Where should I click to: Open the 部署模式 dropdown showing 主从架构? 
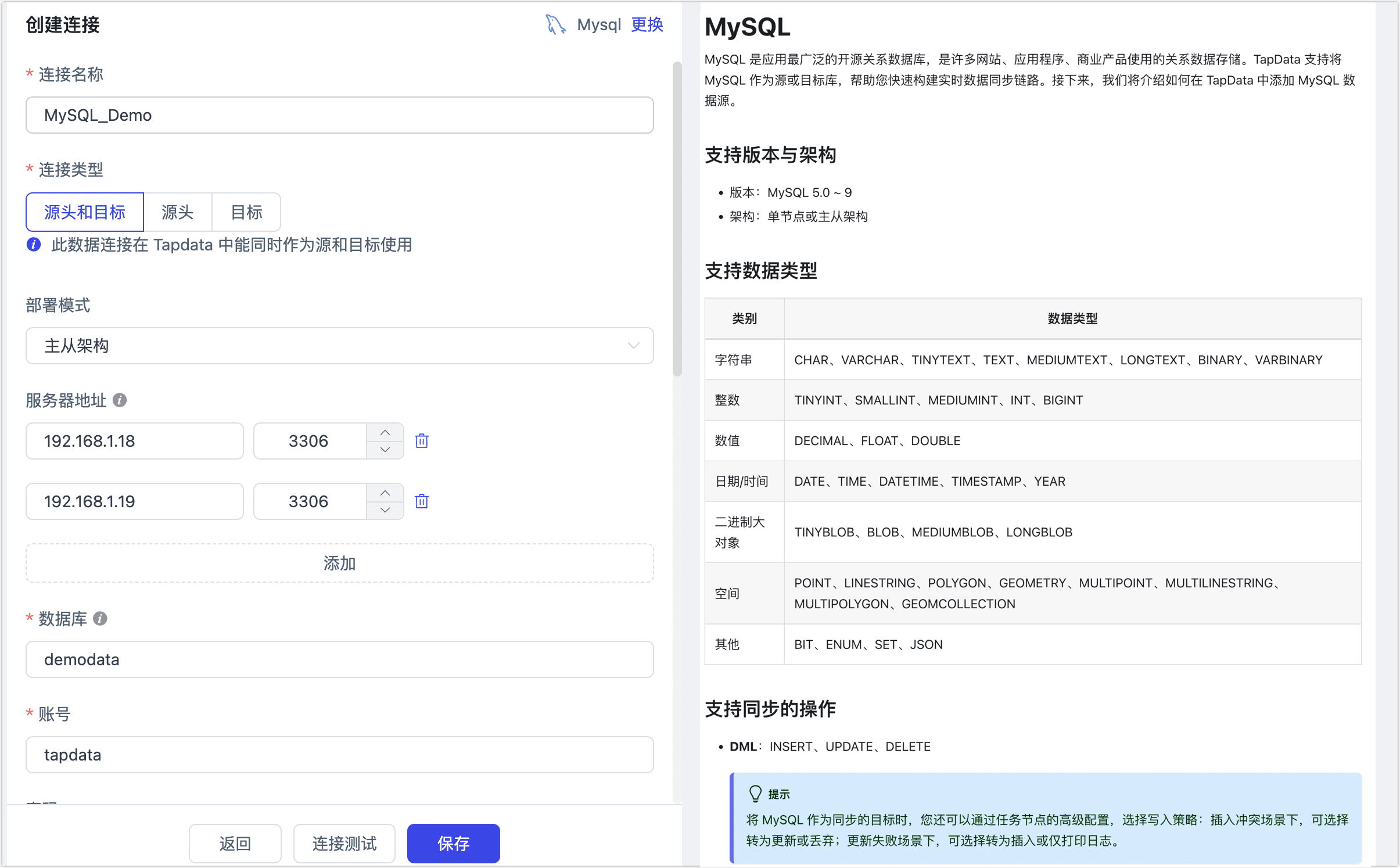tap(339, 346)
